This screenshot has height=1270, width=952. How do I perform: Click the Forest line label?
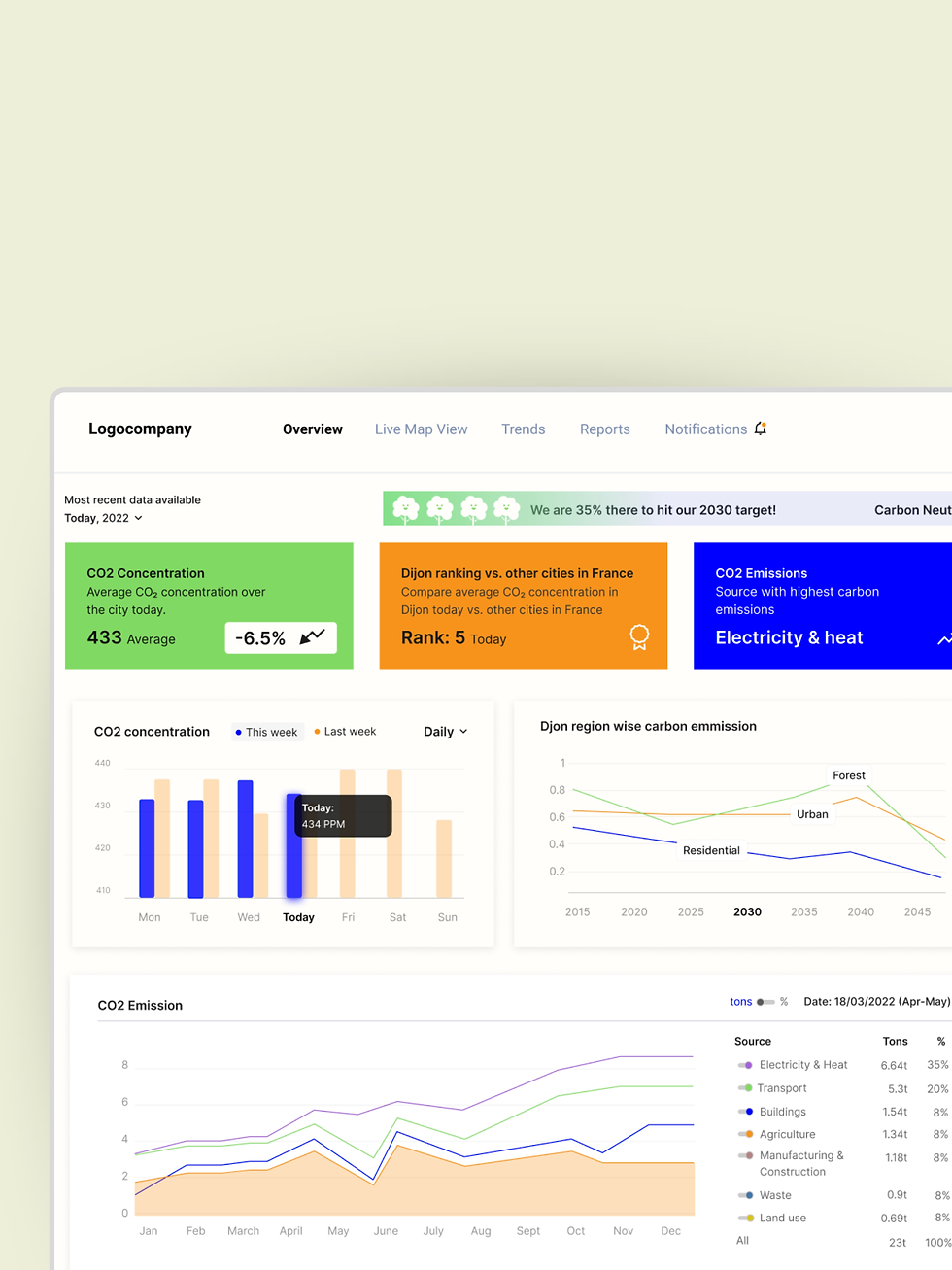pyautogui.click(x=849, y=775)
